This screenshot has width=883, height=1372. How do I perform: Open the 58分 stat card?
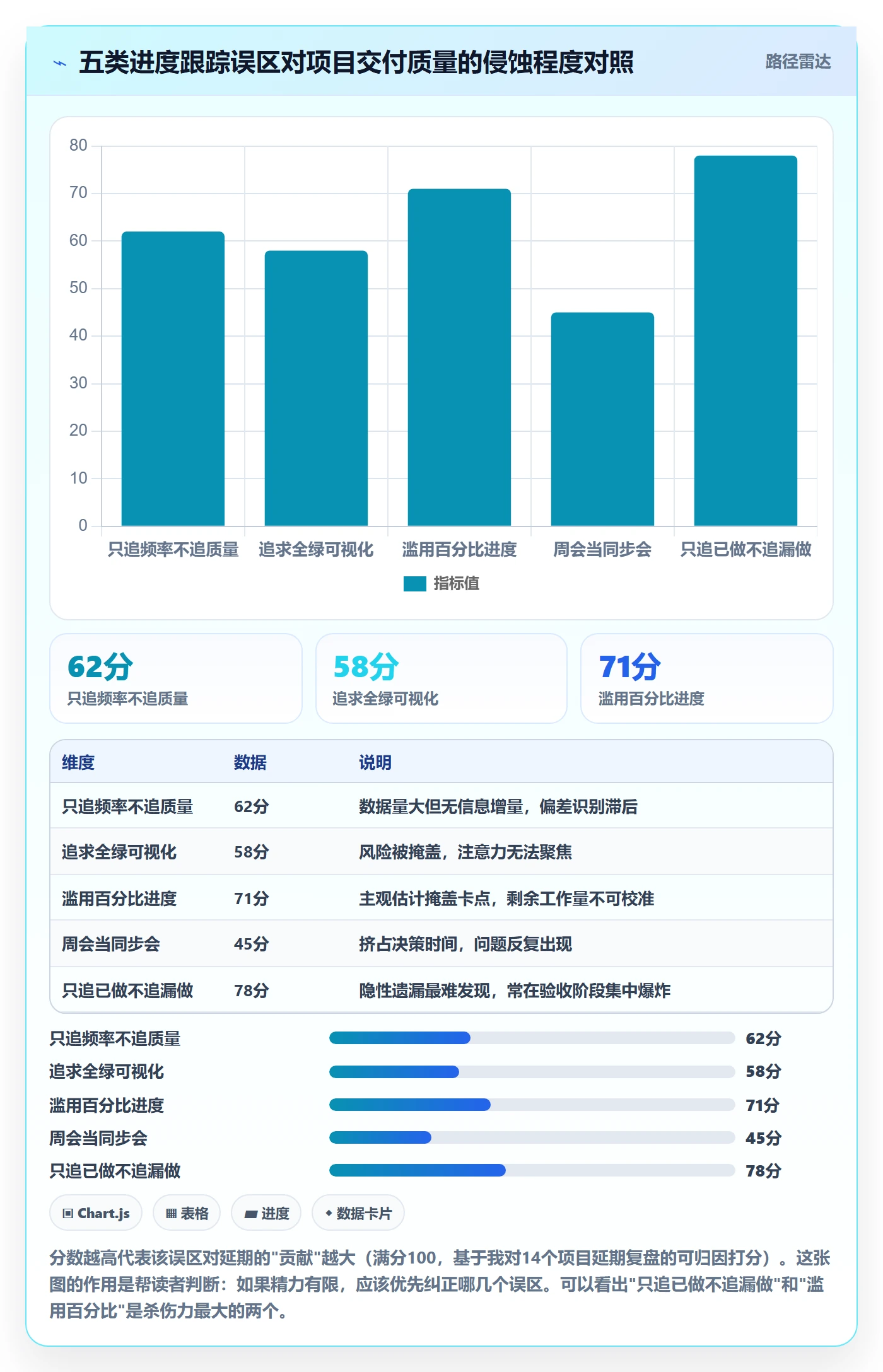[441, 678]
